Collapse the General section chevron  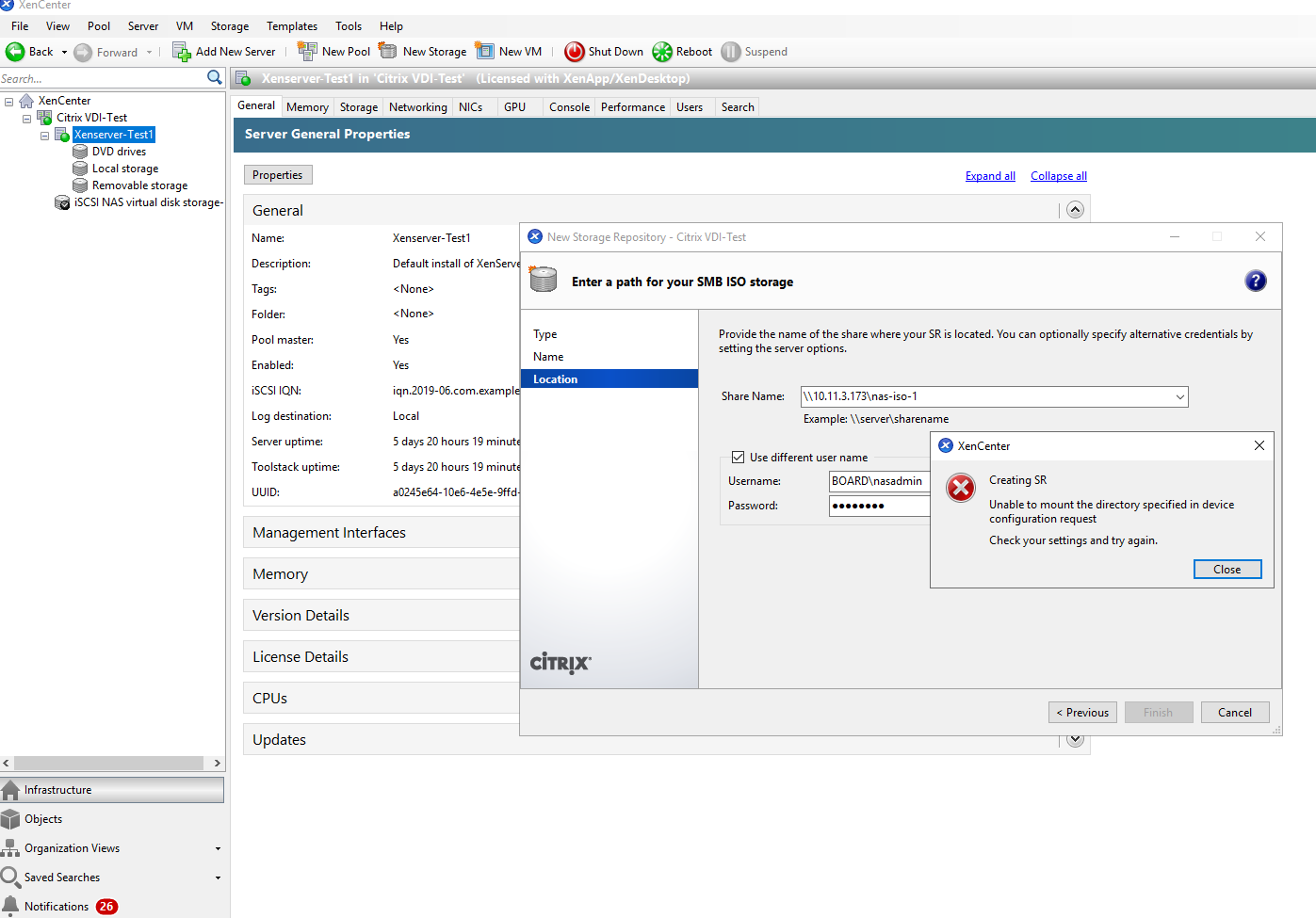point(1075,210)
